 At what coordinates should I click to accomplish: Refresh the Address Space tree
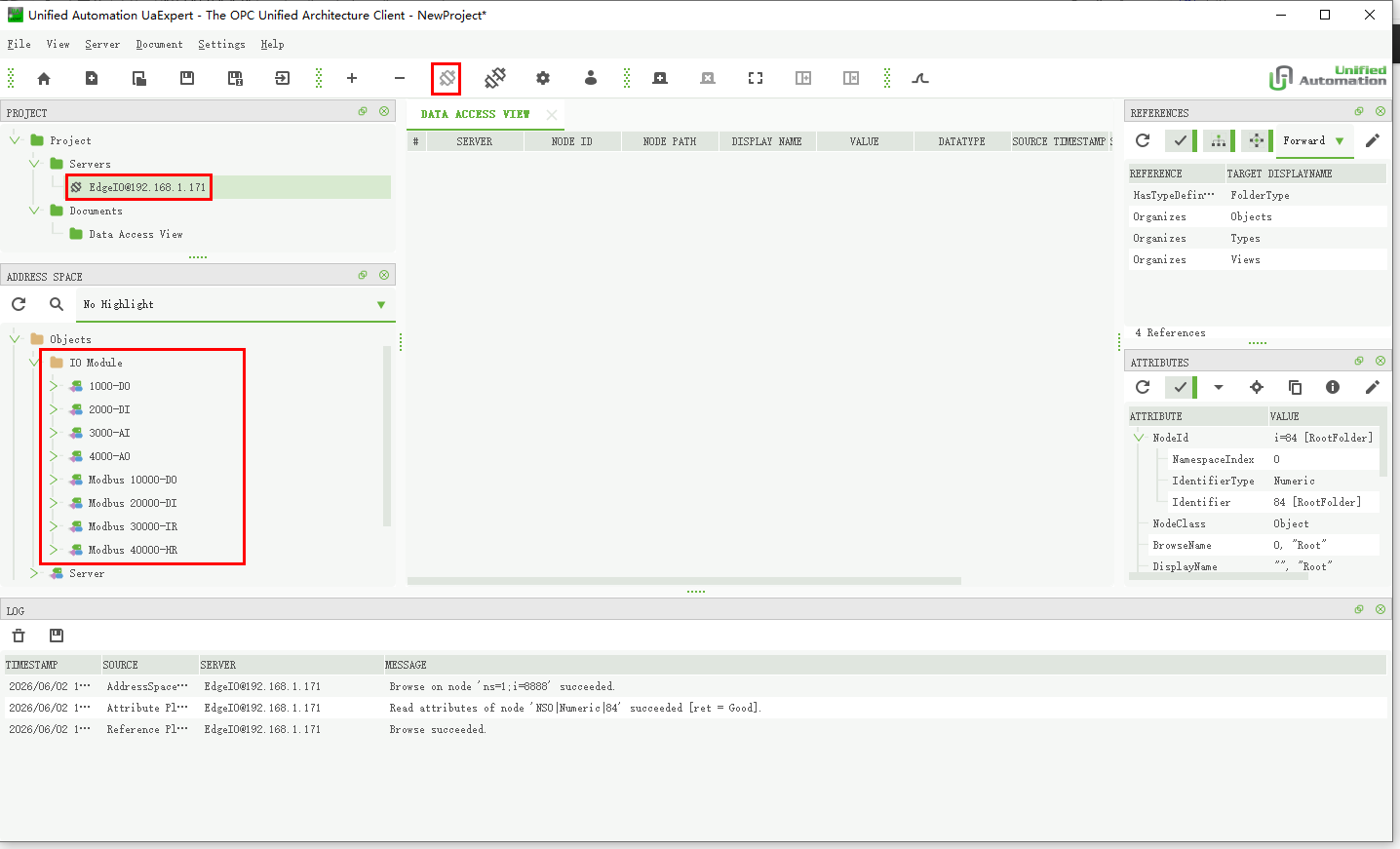19,304
